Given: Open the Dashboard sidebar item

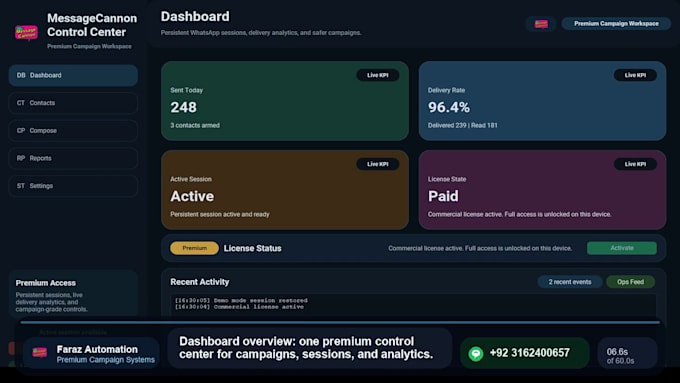Looking at the screenshot, I should point(73,75).
